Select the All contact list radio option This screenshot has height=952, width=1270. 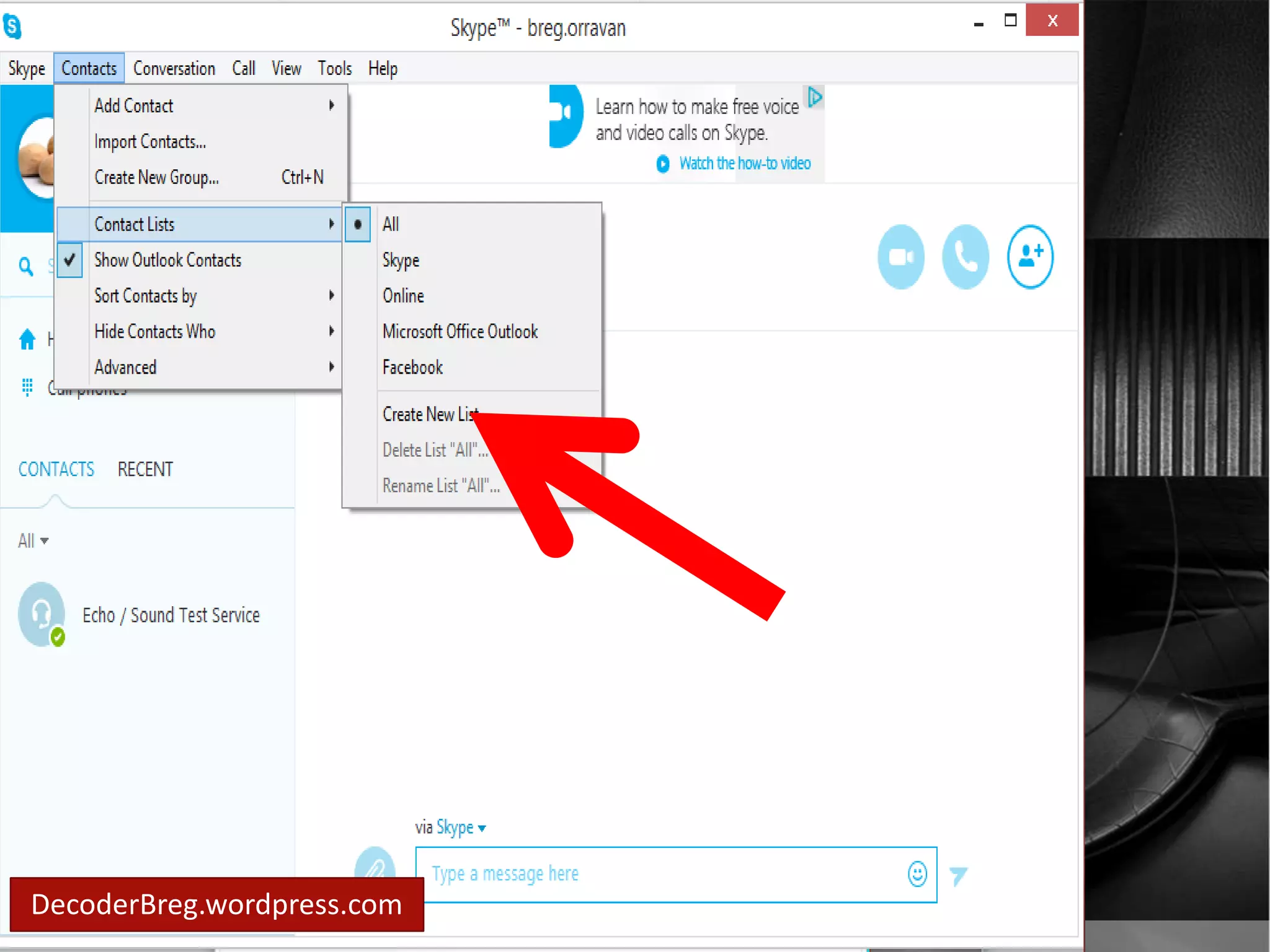(x=391, y=224)
